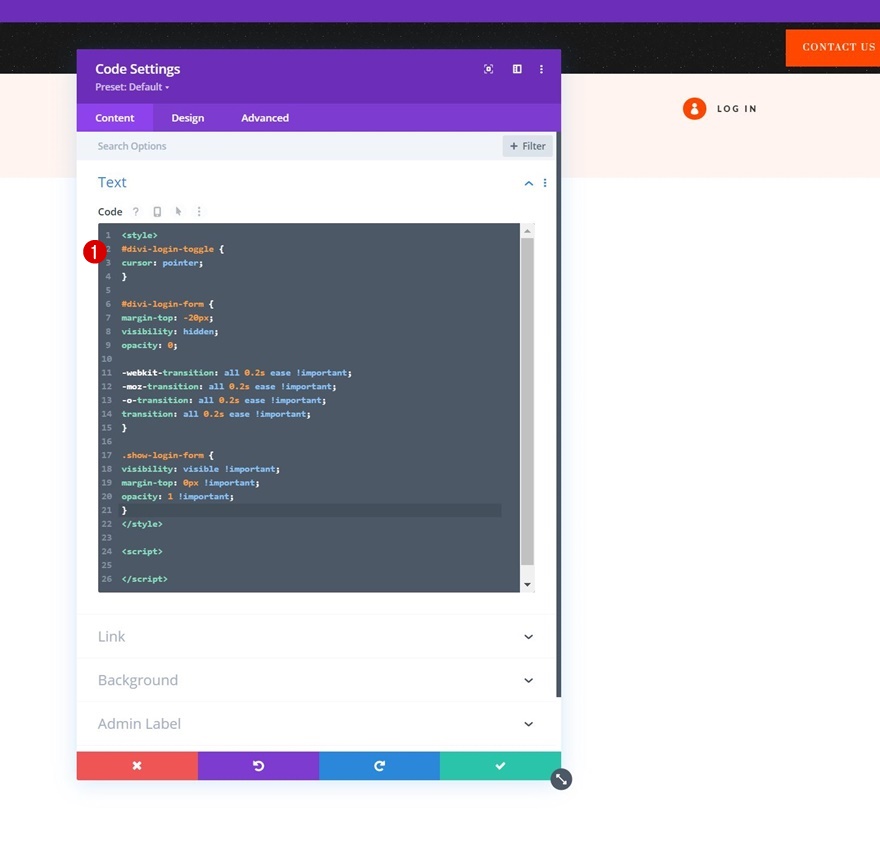Place cursor on closing '</script>' tag line

[144, 579]
